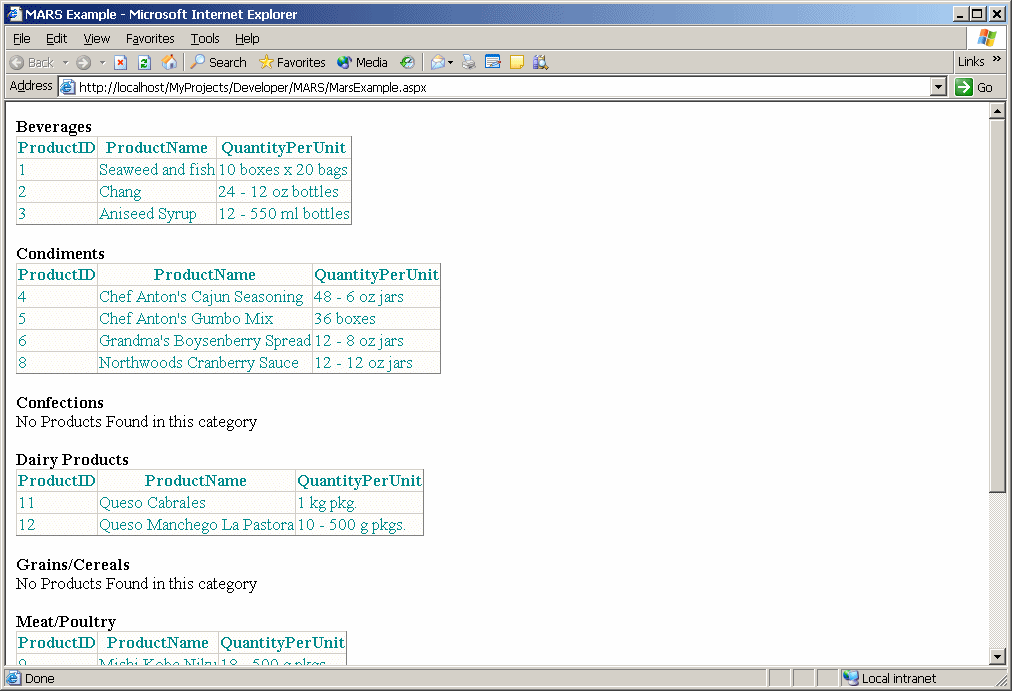Screen dimensions: 1012x691
Task: Click the 12 - 12 oz jars cell
Action: [376, 363]
